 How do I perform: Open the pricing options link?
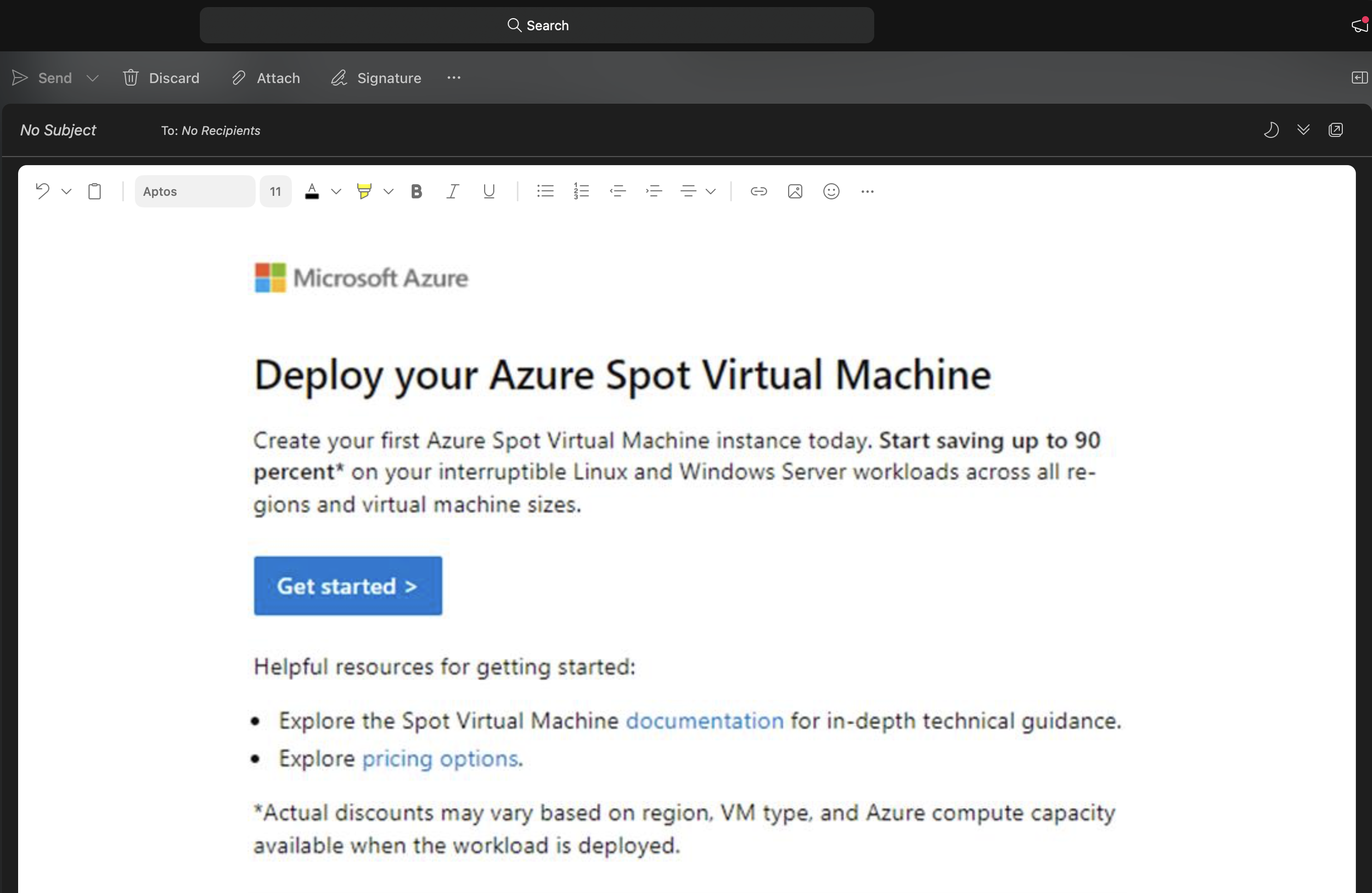(x=440, y=759)
